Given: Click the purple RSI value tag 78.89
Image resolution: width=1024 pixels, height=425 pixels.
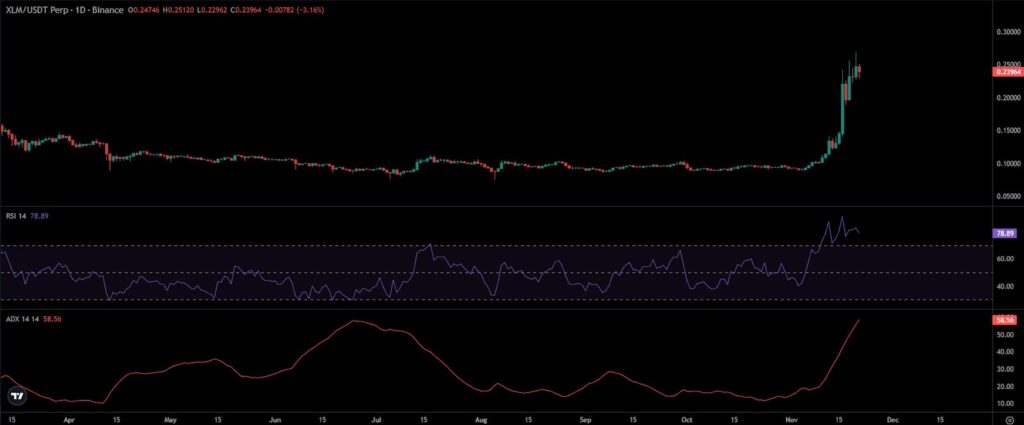Looking at the screenshot, I should [x=1004, y=232].
